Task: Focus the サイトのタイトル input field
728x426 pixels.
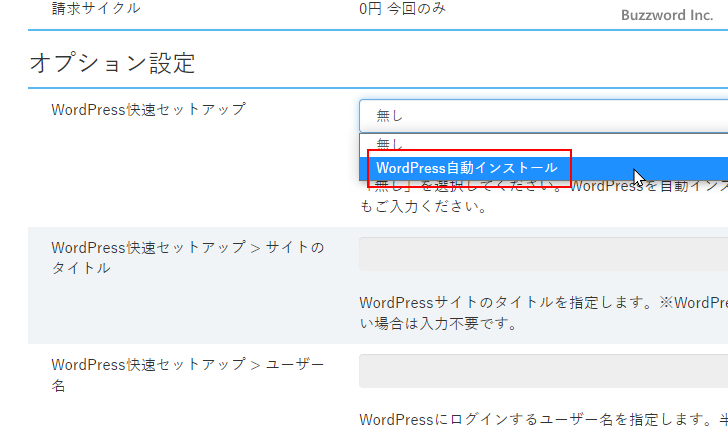Action: (x=543, y=254)
